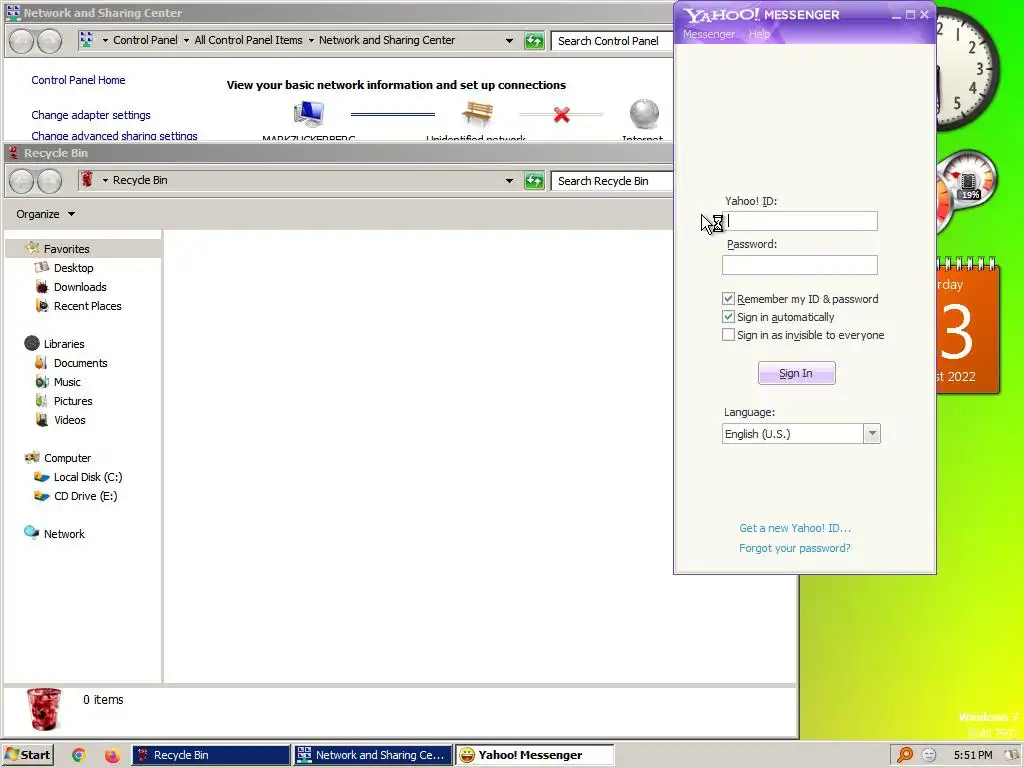Click the Search Control Panel box

[x=612, y=41]
